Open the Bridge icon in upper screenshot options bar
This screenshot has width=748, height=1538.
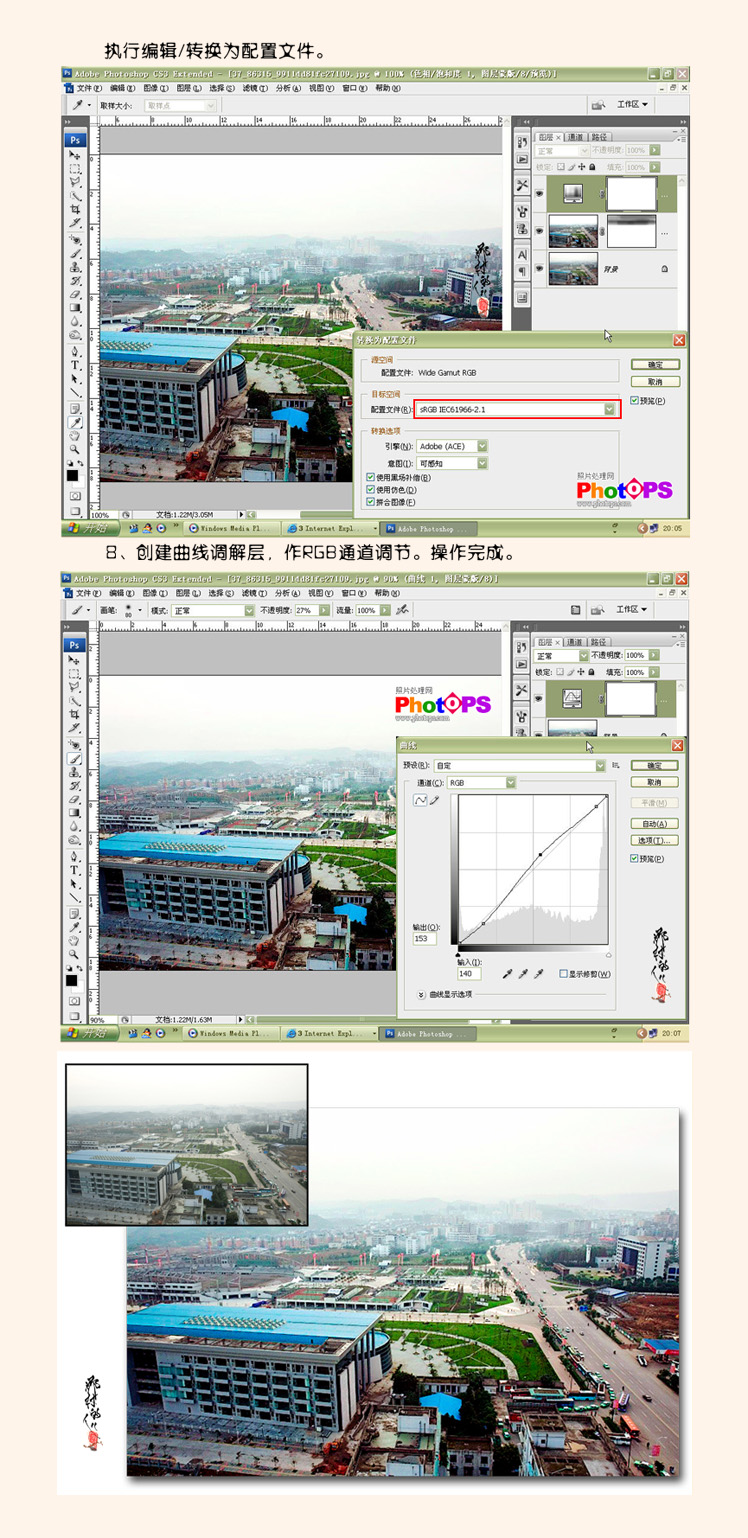(x=598, y=105)
